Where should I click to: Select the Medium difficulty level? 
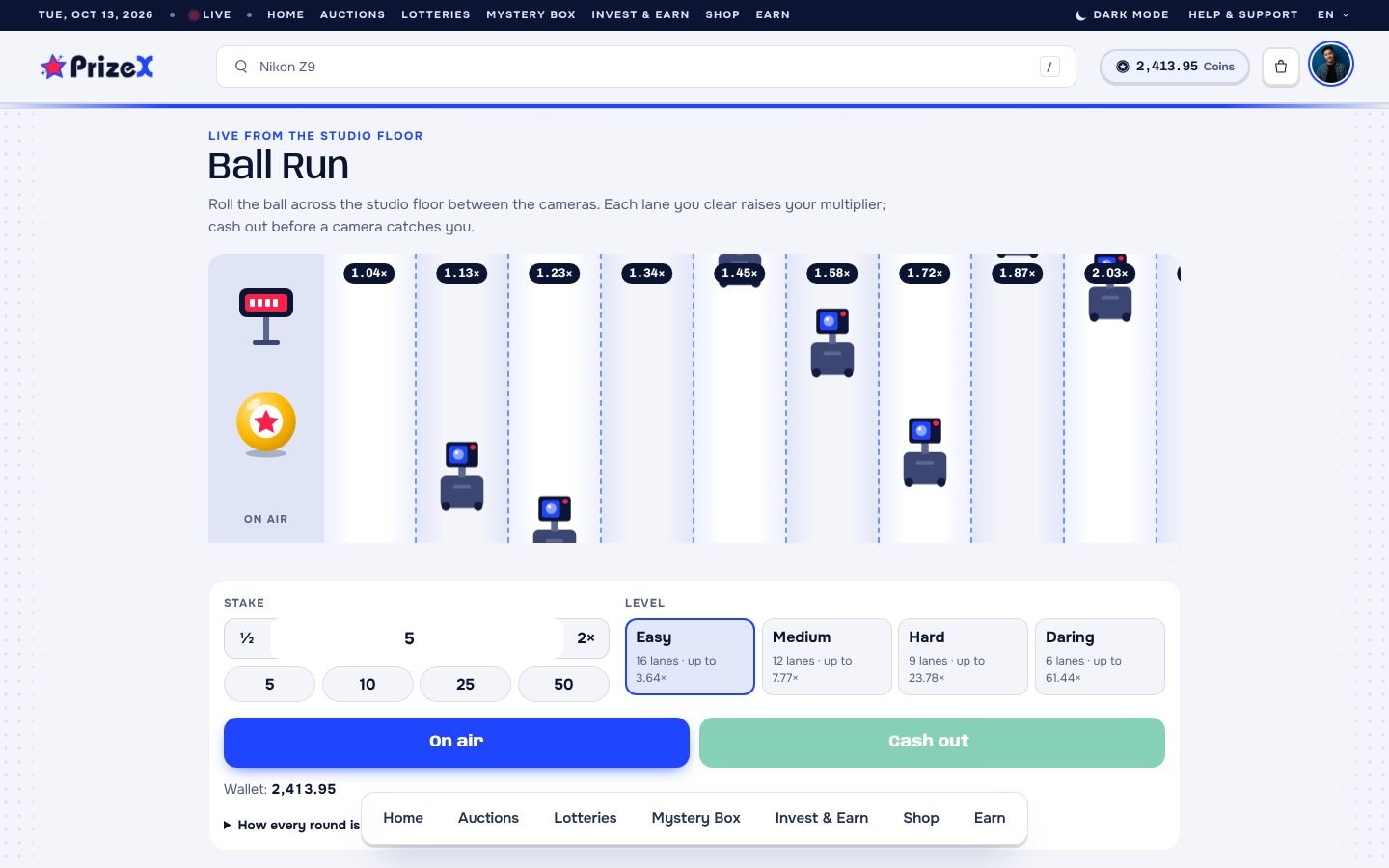point(827,657)
